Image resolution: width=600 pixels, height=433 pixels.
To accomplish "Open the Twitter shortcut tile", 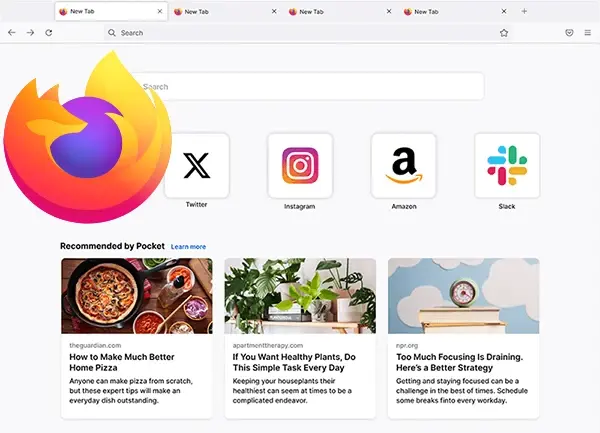I will pyautogui.click(x=197, y=166).
